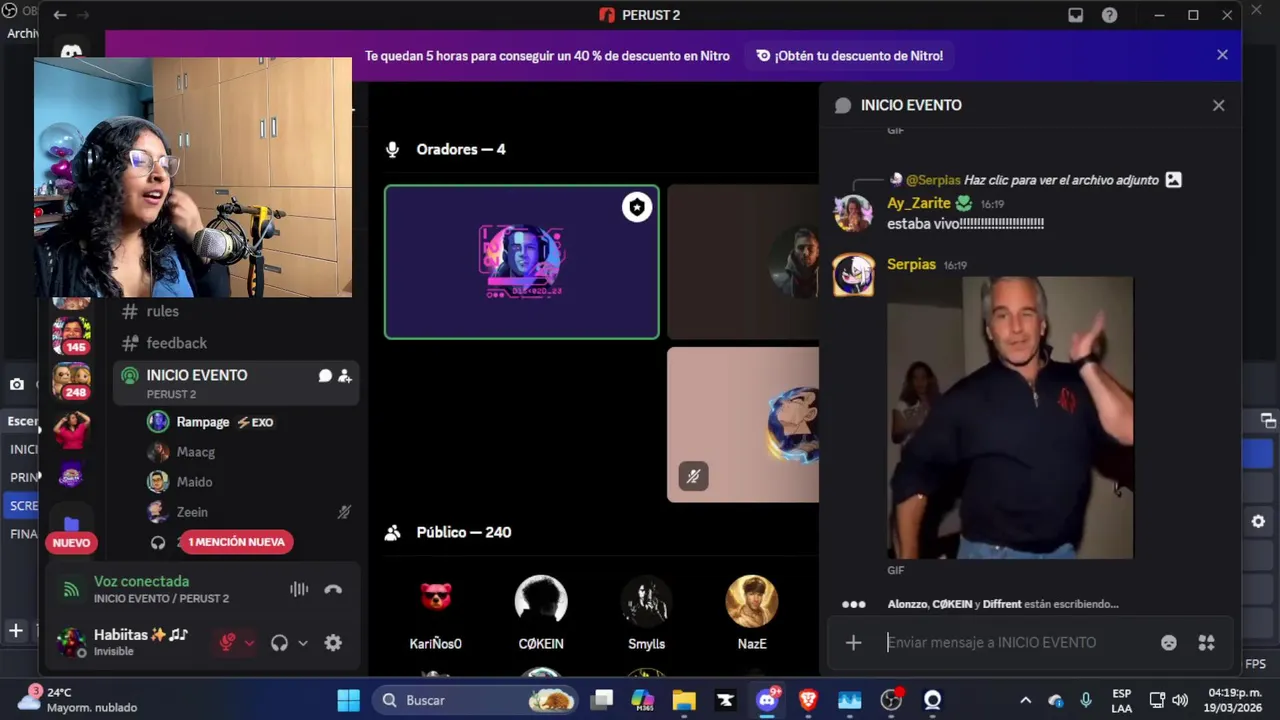Open Discord help icon in title bar

1109,15
